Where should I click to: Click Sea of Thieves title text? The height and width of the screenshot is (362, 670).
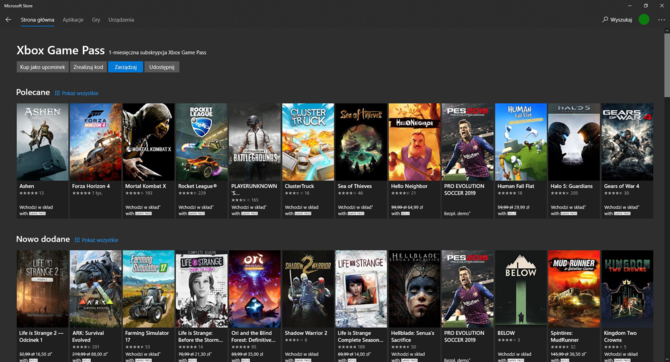355,186
